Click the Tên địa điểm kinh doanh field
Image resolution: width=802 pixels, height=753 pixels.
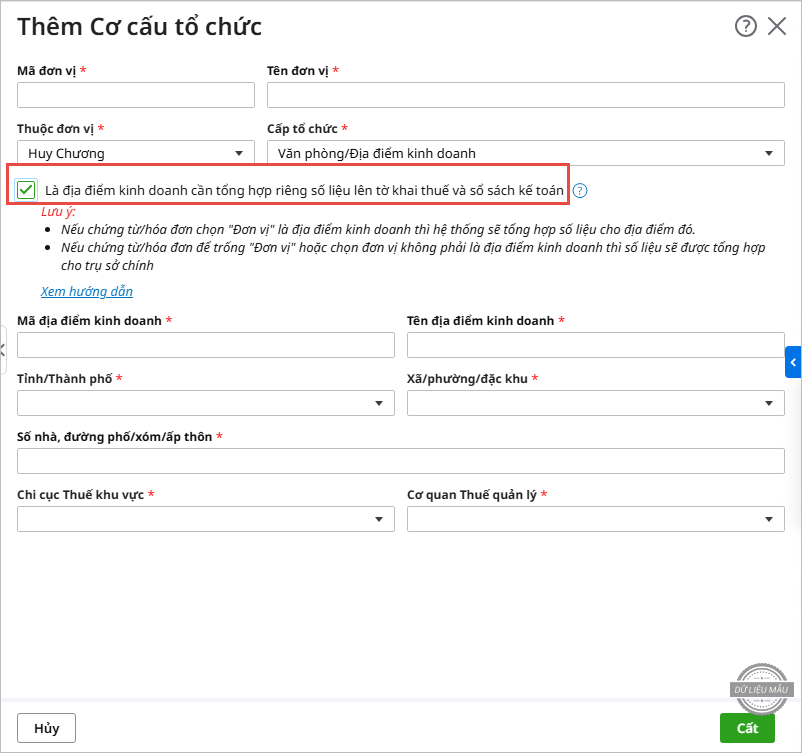pyautogui.click(x=595, y=345)
